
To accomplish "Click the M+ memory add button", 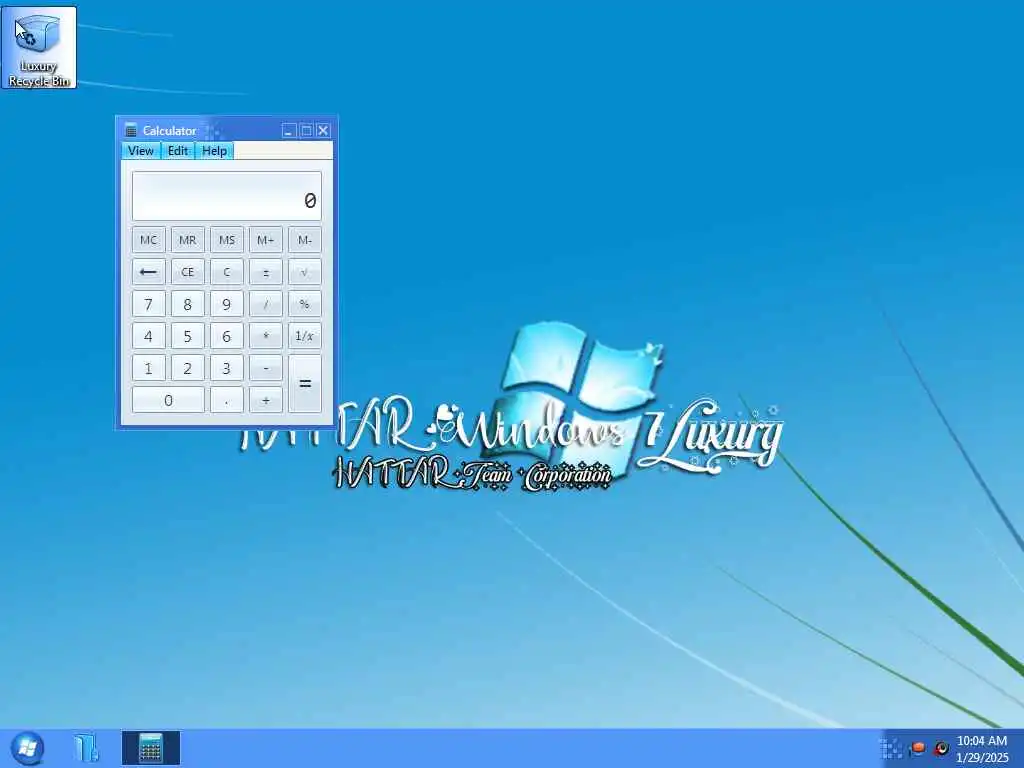I will pos(266,240).
